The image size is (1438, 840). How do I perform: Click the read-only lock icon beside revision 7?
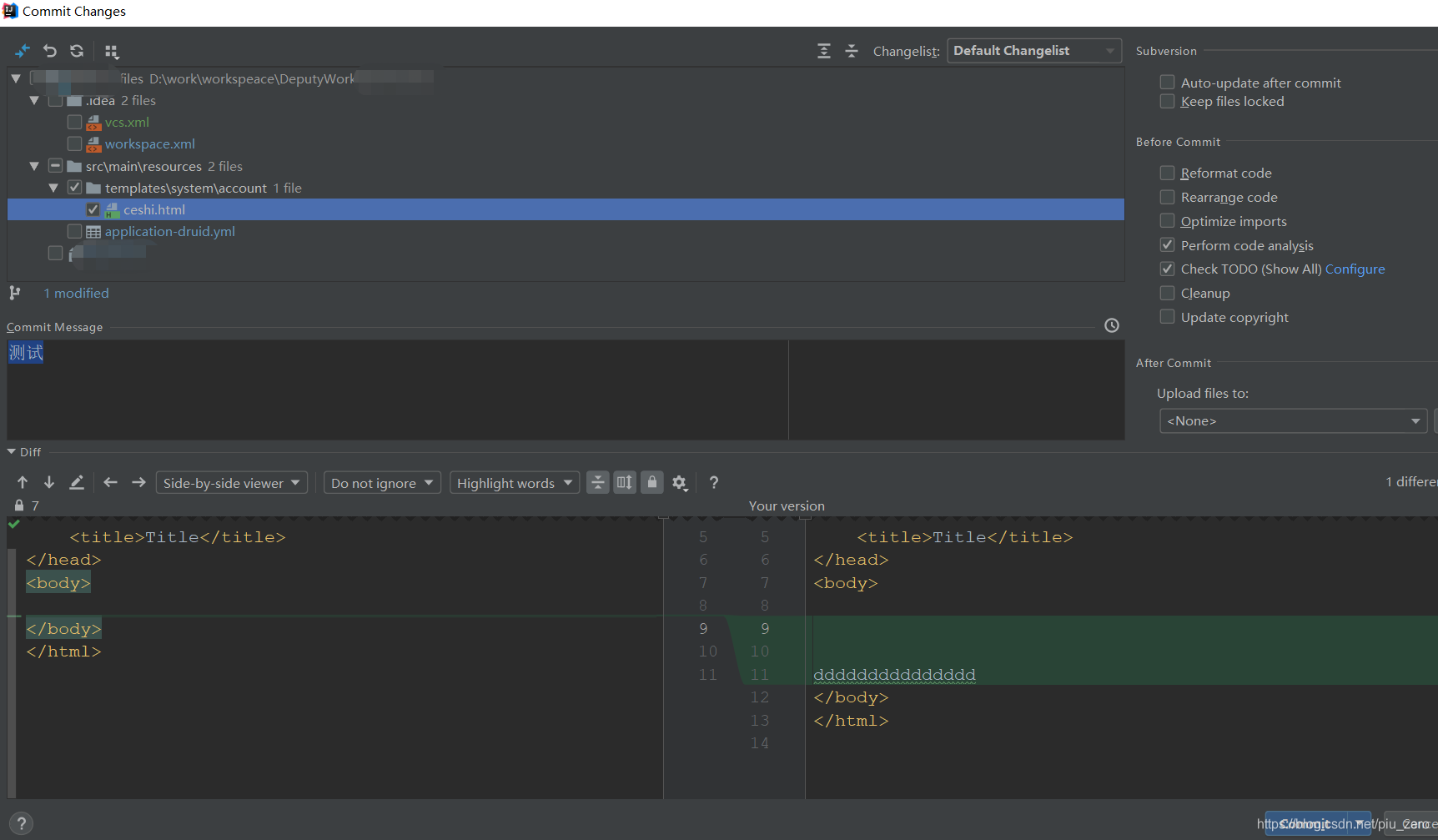(19, 506)
